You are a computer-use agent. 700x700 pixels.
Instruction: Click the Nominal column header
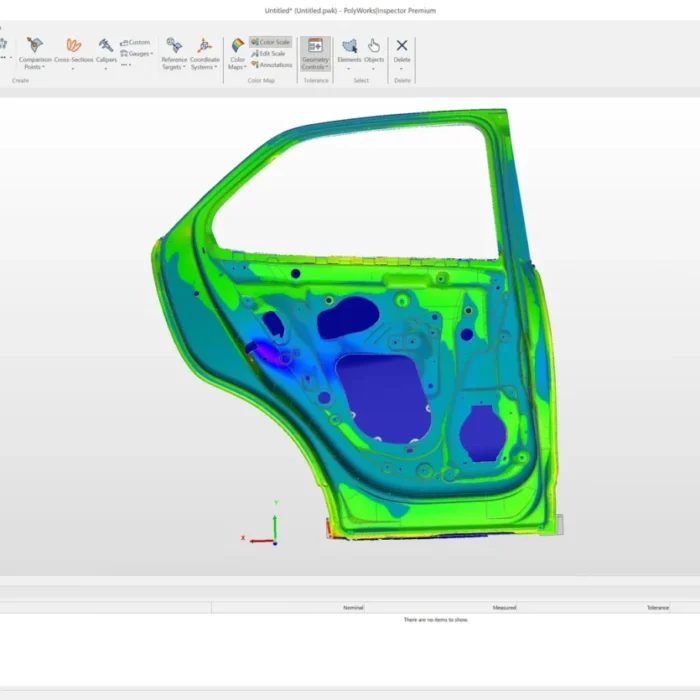[x=353, y=607]
